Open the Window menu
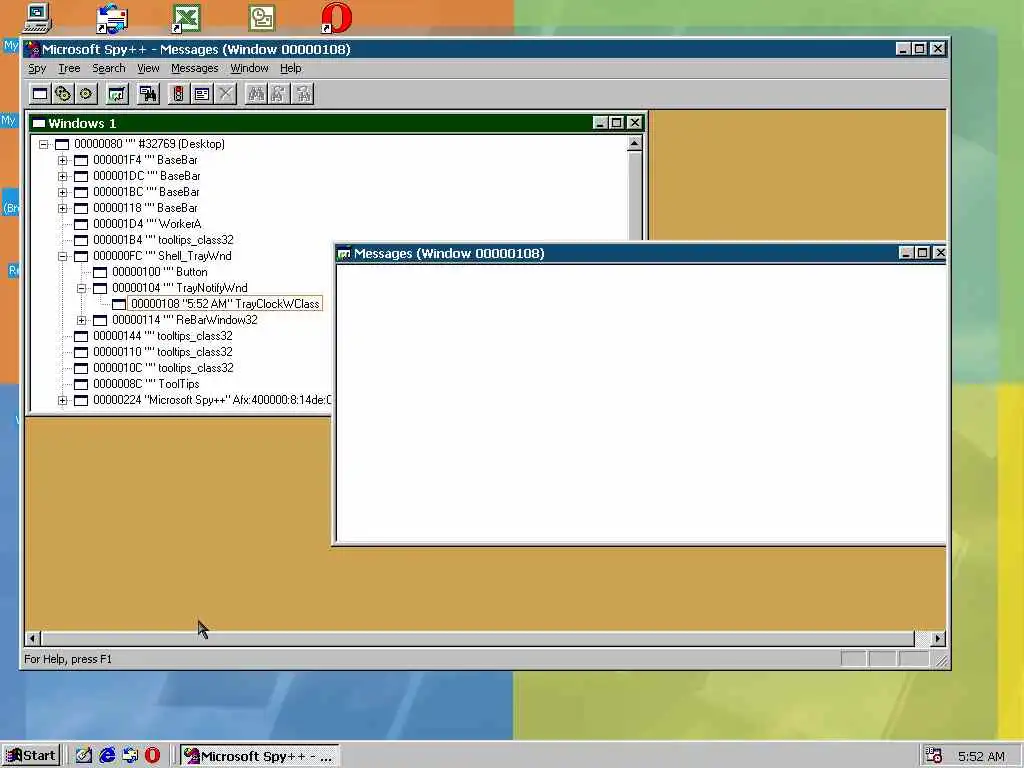This screenshot has height=768, width=1024. pos(249,68)
